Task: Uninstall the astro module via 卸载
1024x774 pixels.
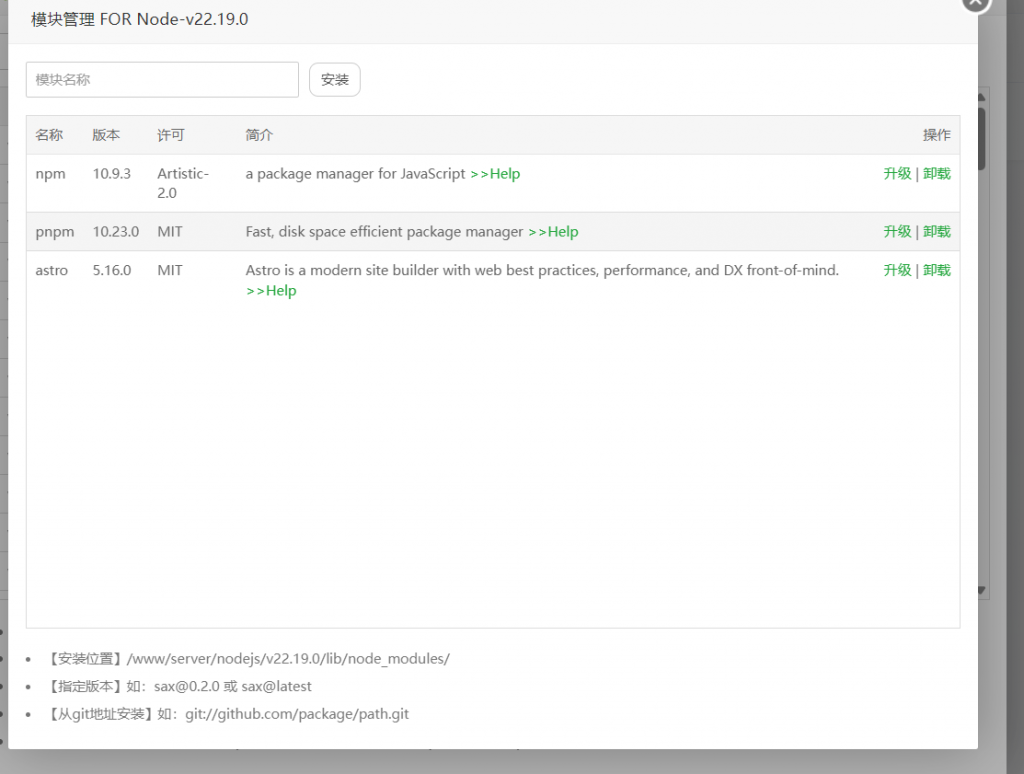Action: tap(937, 270)
